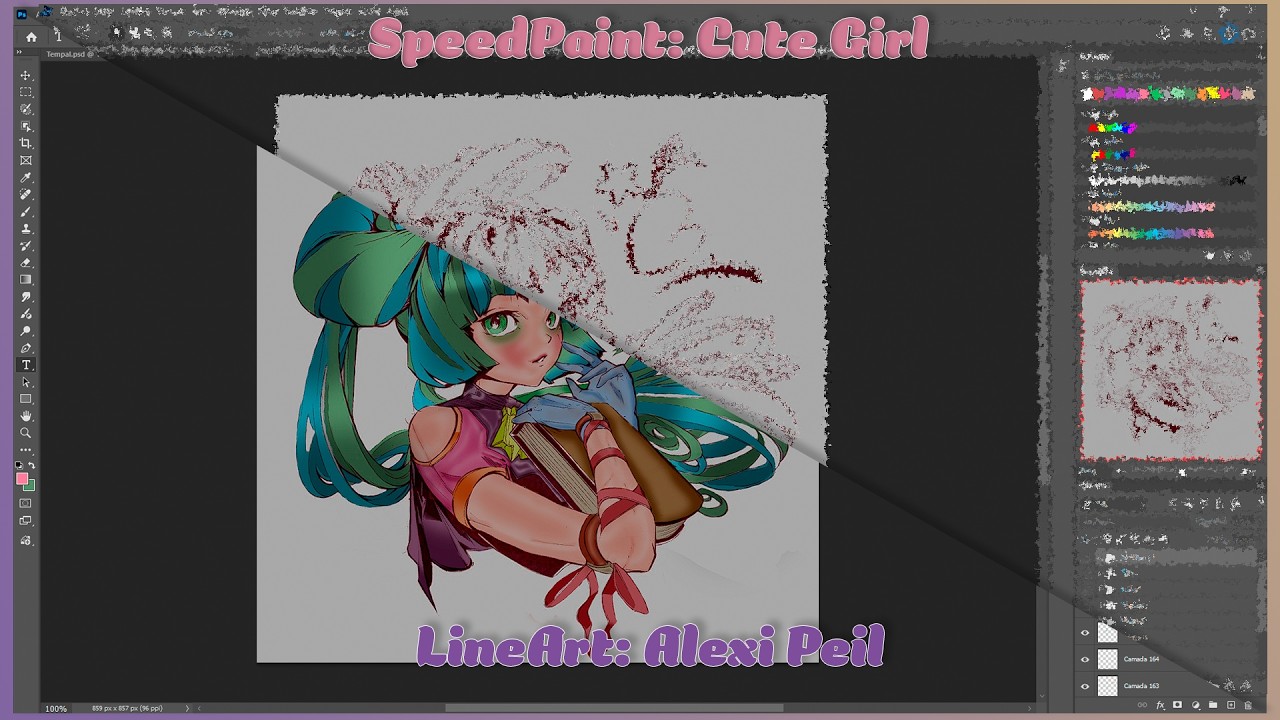Select the Clone Stamp tool
1280x720 pixels.
coord(26,228)
